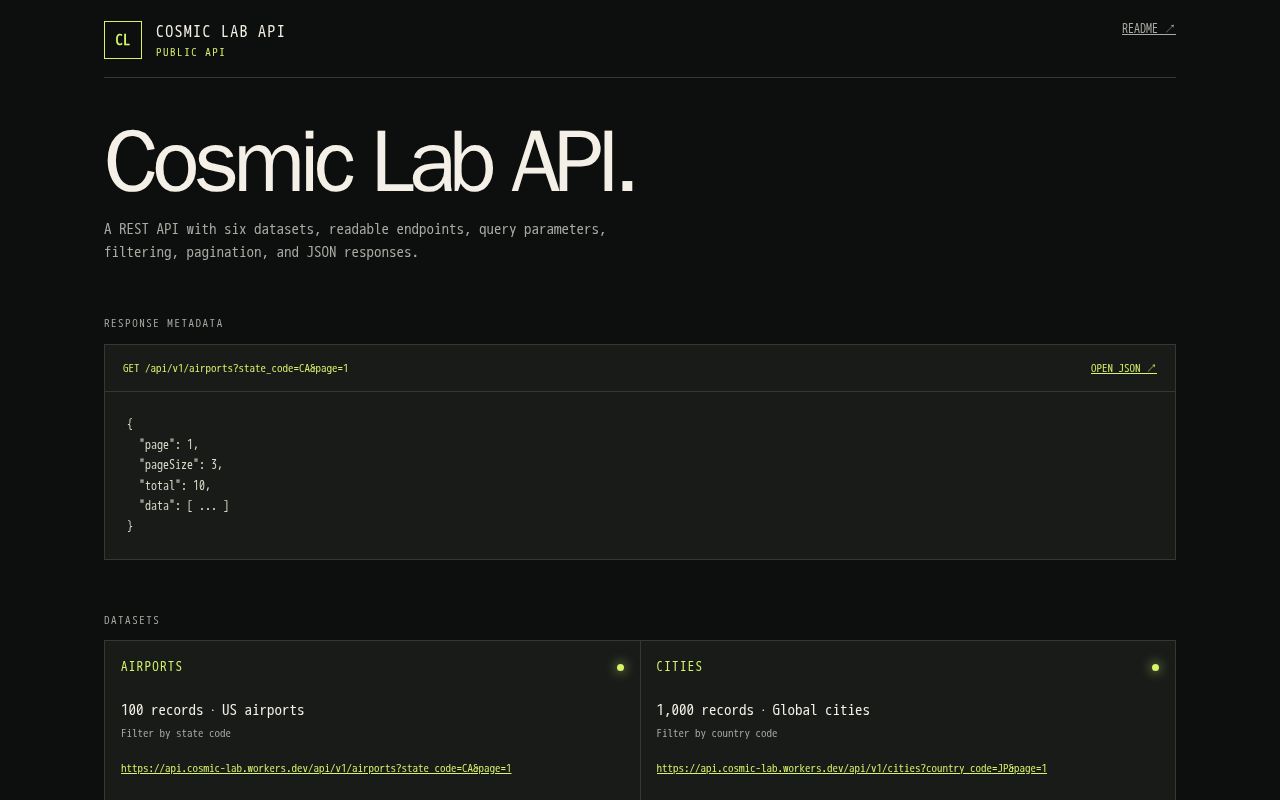Open JSON response link
The image size is (1280, 800).
1123,368
